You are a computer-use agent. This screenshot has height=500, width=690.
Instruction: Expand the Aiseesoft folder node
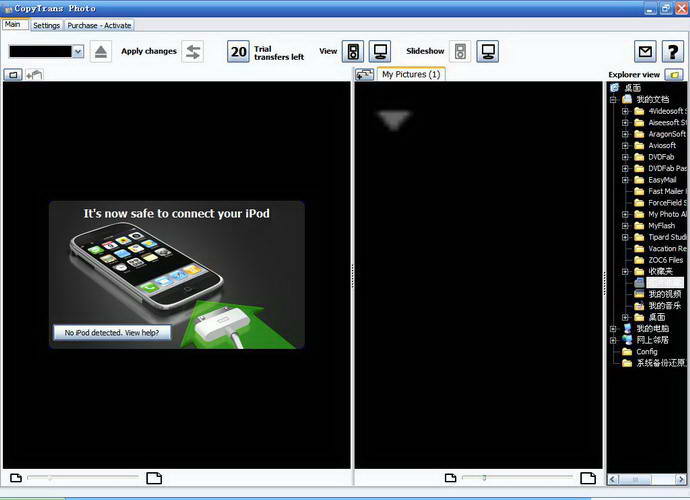(625, 122)
